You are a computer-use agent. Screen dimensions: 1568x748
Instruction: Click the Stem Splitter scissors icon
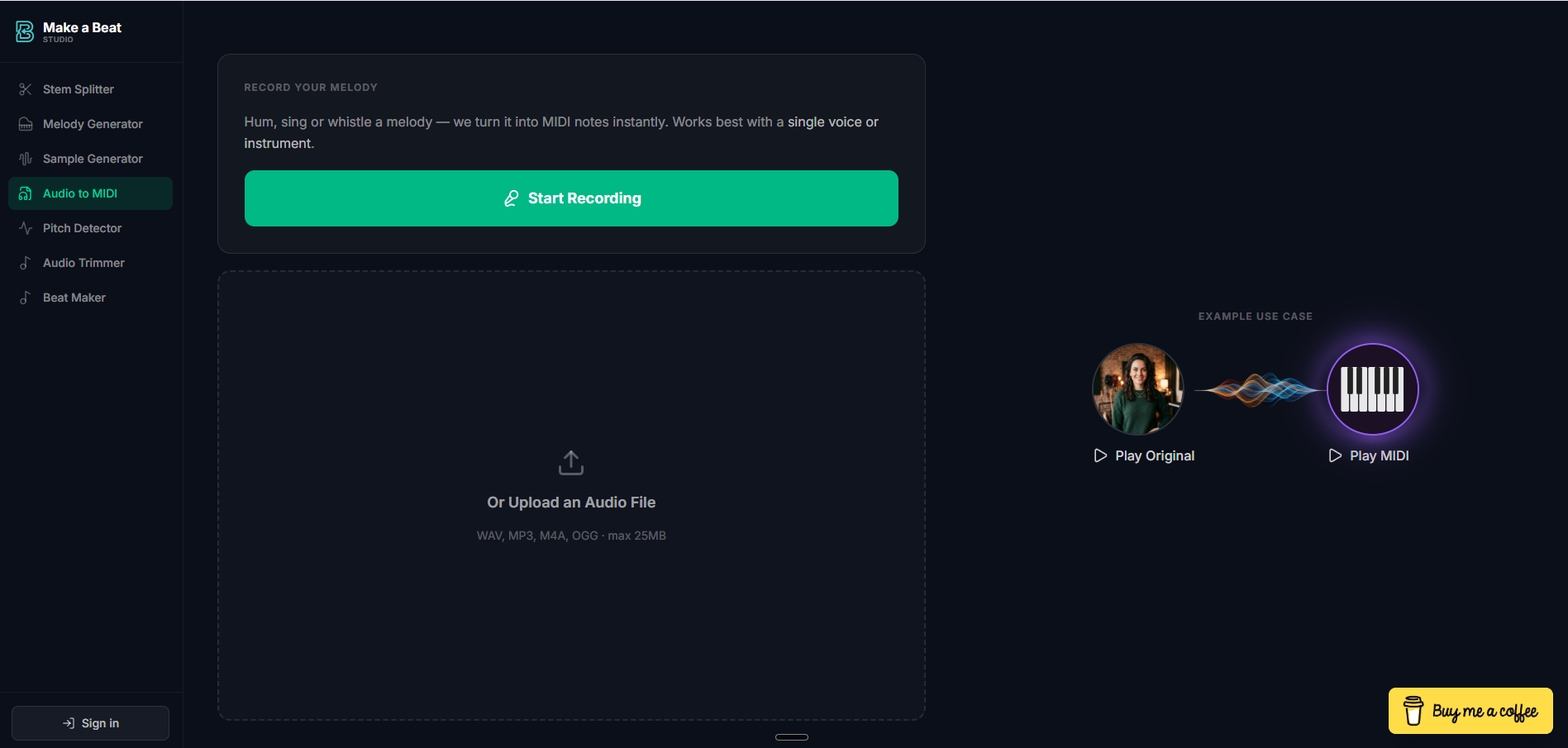(26, 89)
